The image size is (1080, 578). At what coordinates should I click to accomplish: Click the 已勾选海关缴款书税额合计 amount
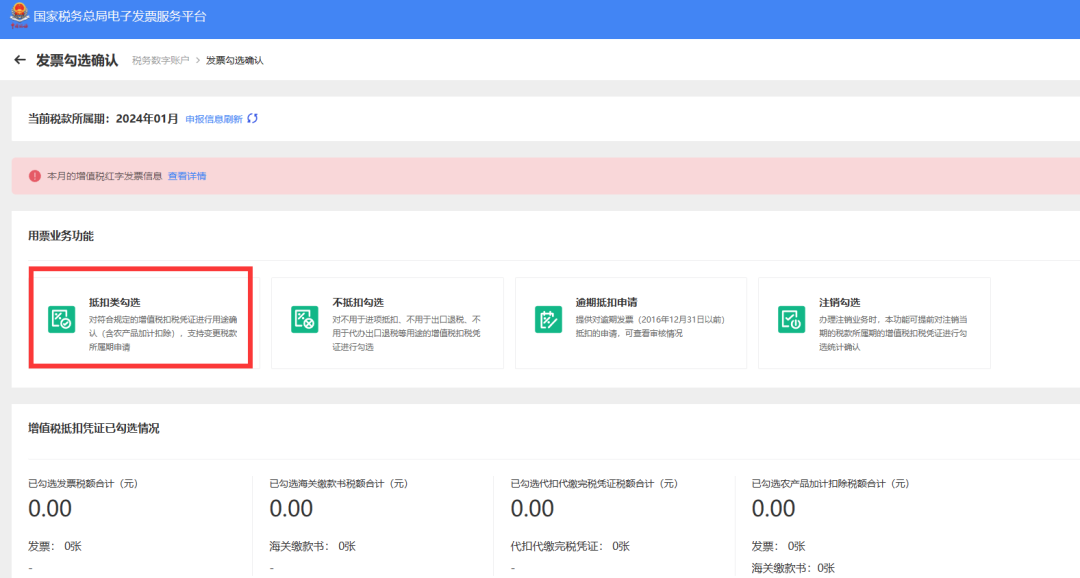point(291,509)
